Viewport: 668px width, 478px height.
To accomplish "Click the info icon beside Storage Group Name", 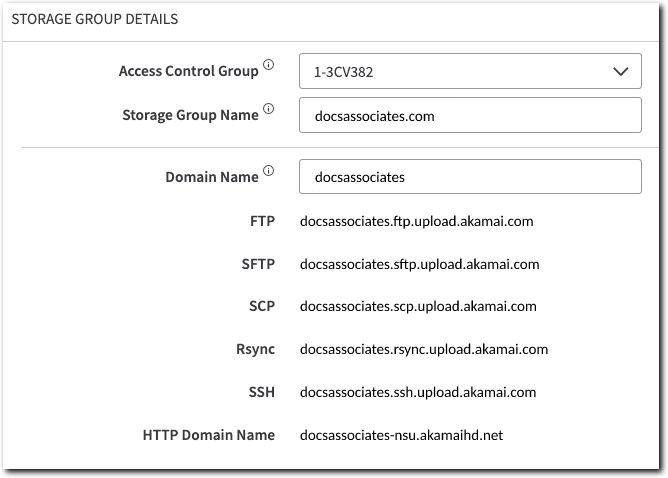I will point(268,110).
